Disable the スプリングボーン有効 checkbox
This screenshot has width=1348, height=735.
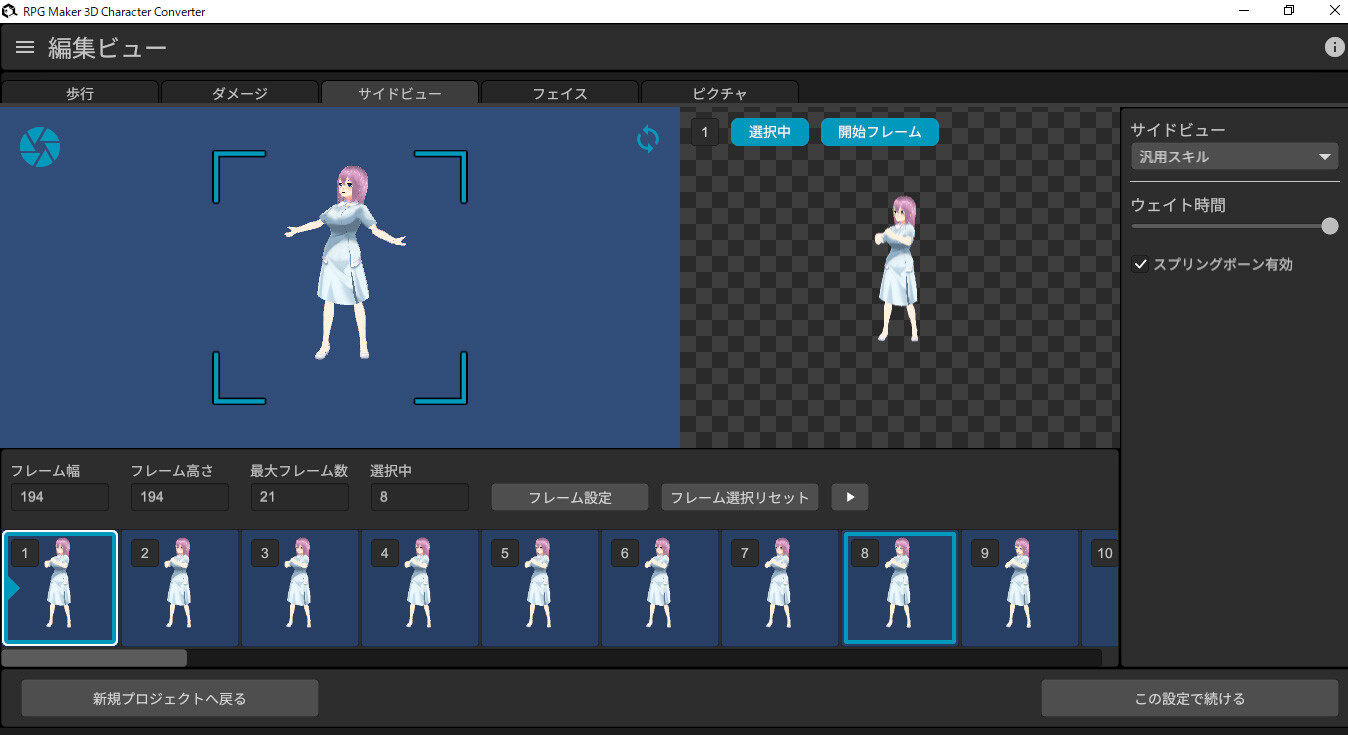pos(1140,264)
